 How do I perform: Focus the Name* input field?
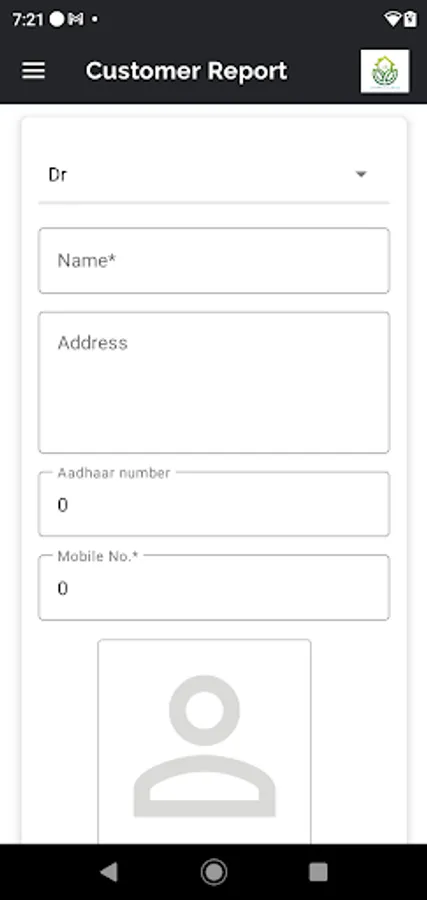click(214, 261)
